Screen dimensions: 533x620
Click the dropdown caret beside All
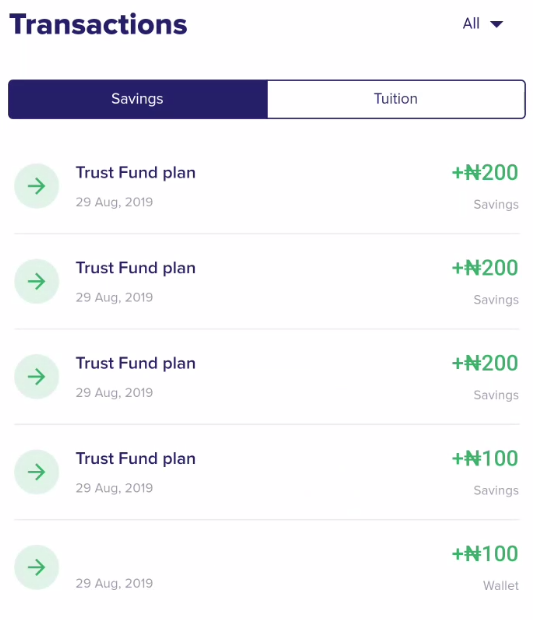point(497,25)
